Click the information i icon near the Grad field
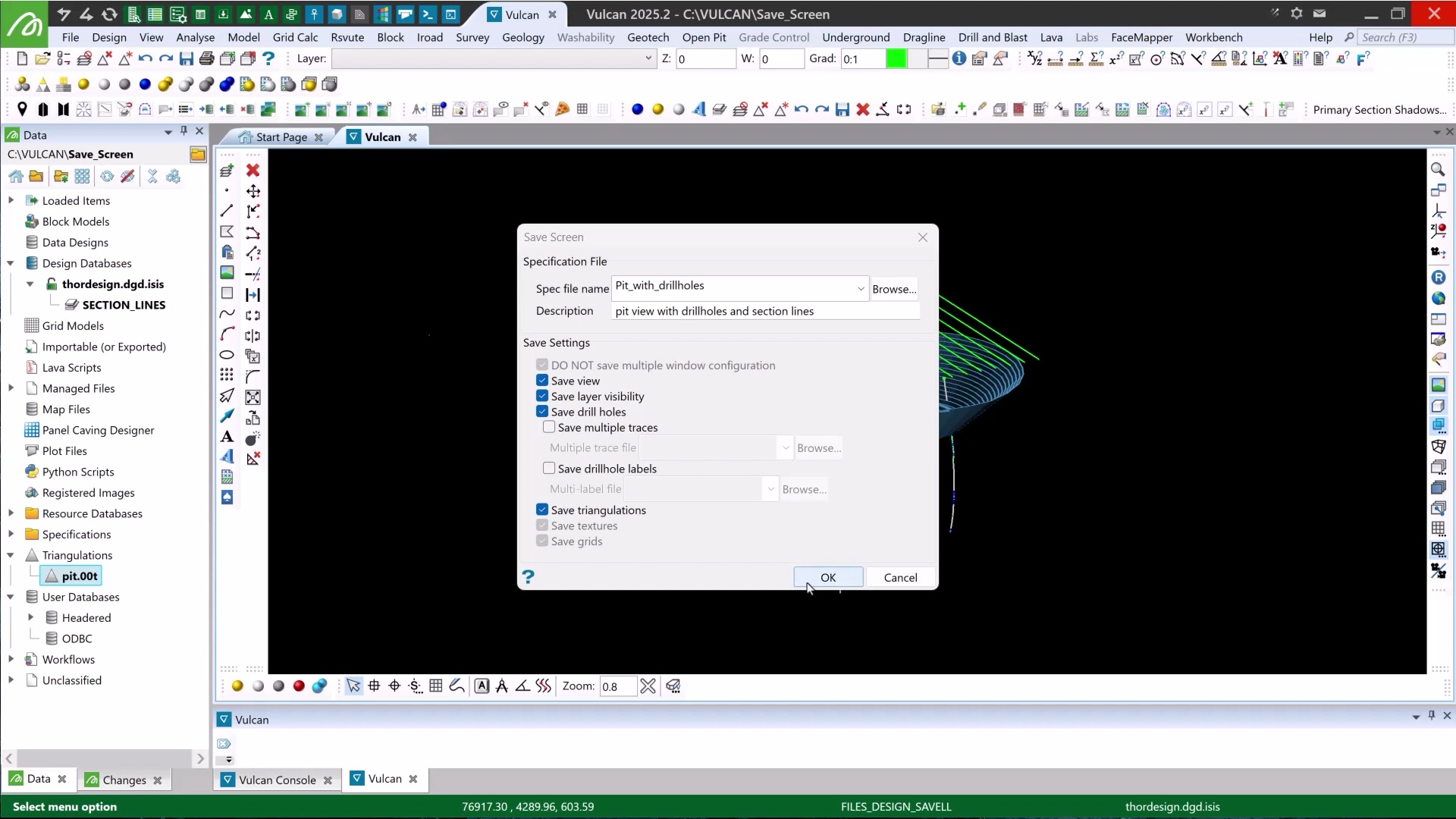Screen dimensions: 1456x819 pos(959,58)
